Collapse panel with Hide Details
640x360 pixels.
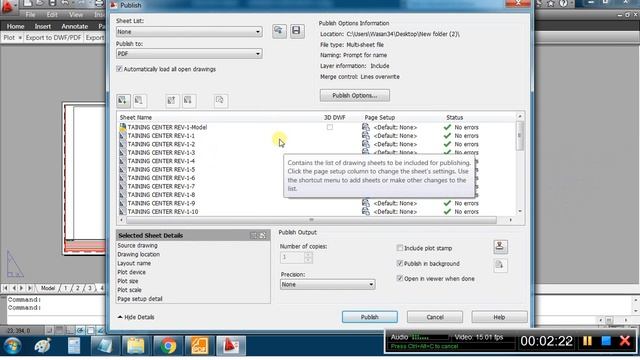point(136,317)
